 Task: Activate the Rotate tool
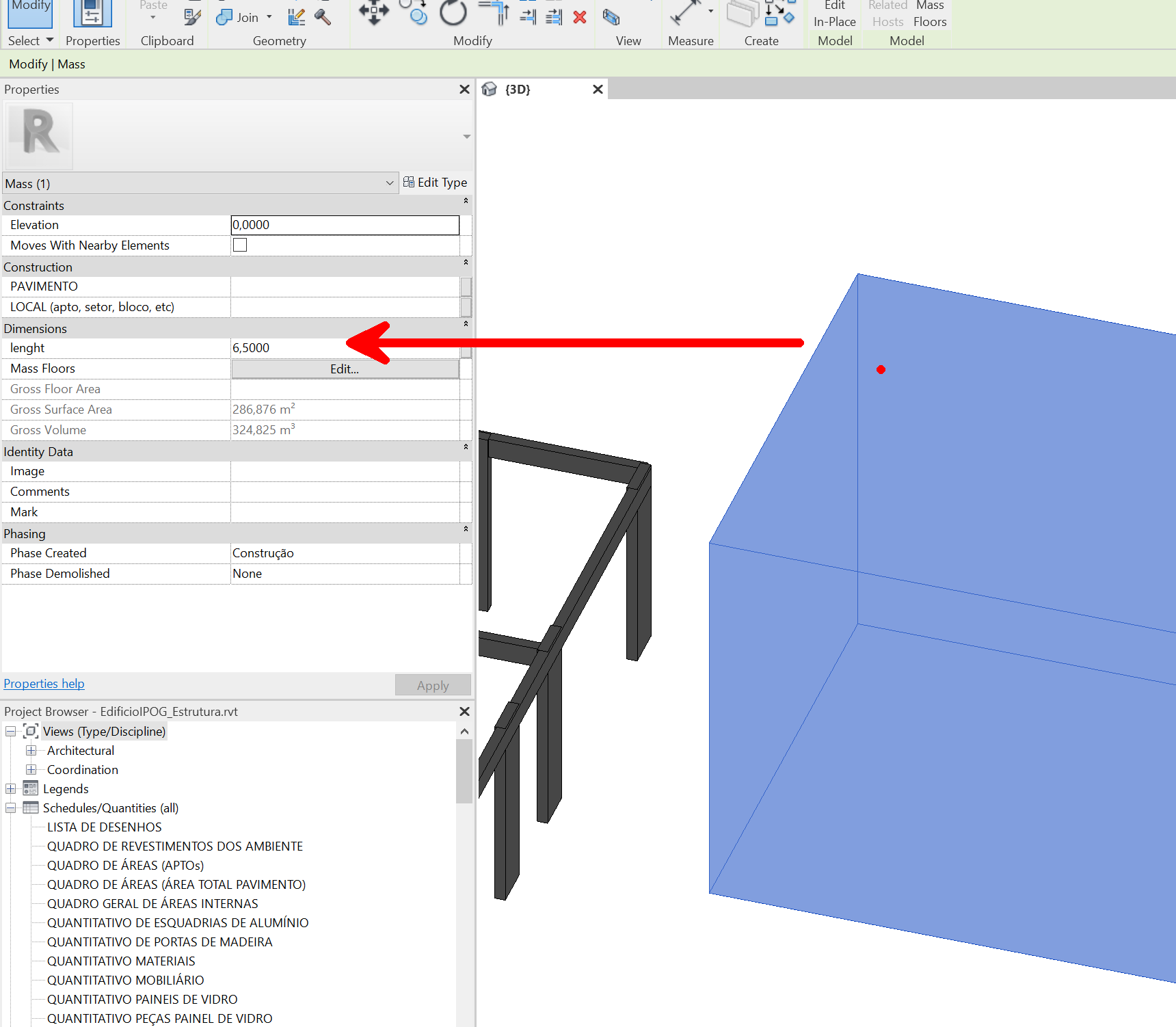(453, 14)
